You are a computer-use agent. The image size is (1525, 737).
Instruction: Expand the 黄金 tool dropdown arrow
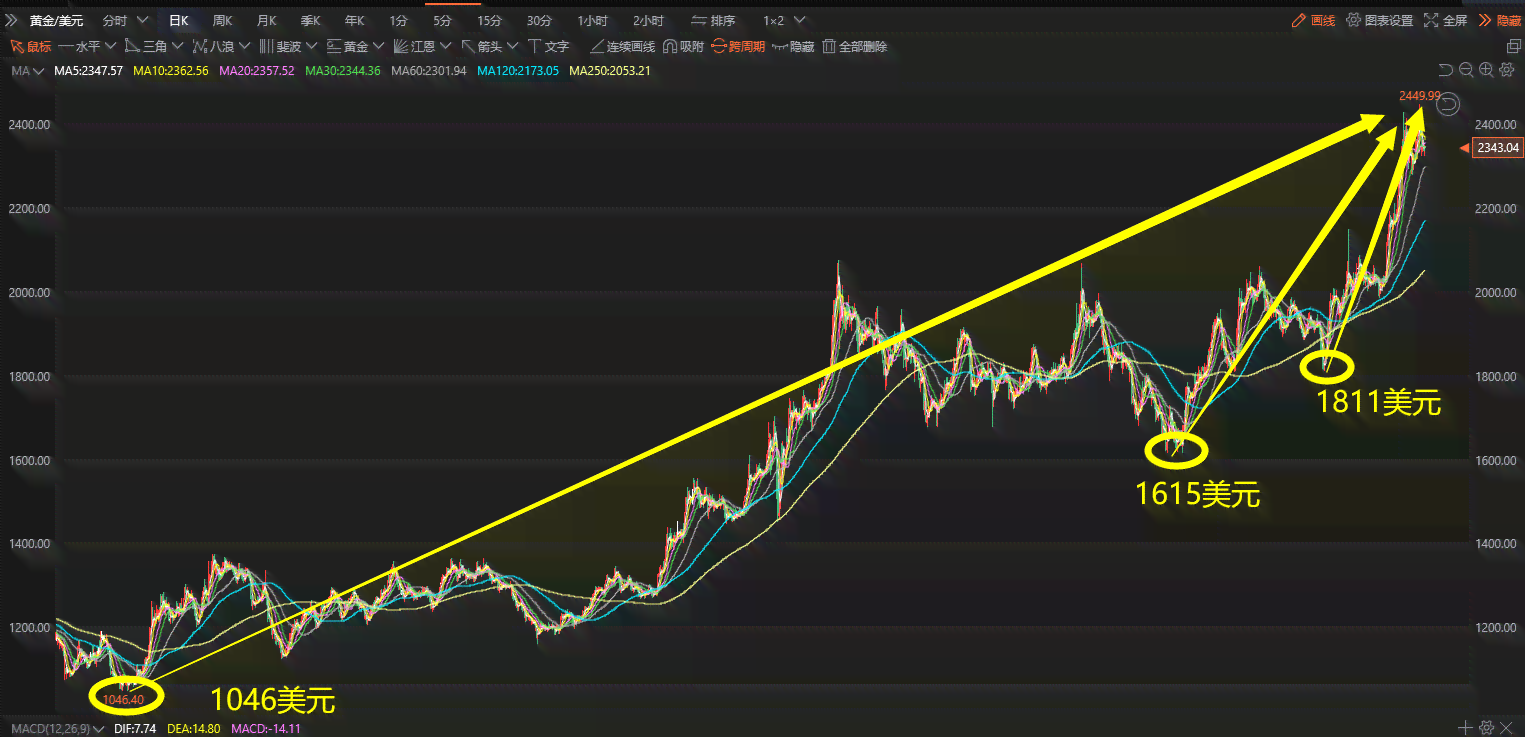(378, 46)
